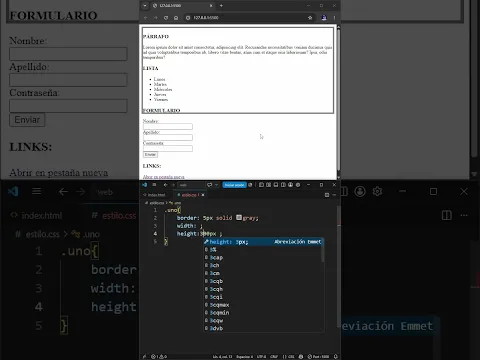Bookmark this page with the star
The image size is (480, 360).
(310, 18)
